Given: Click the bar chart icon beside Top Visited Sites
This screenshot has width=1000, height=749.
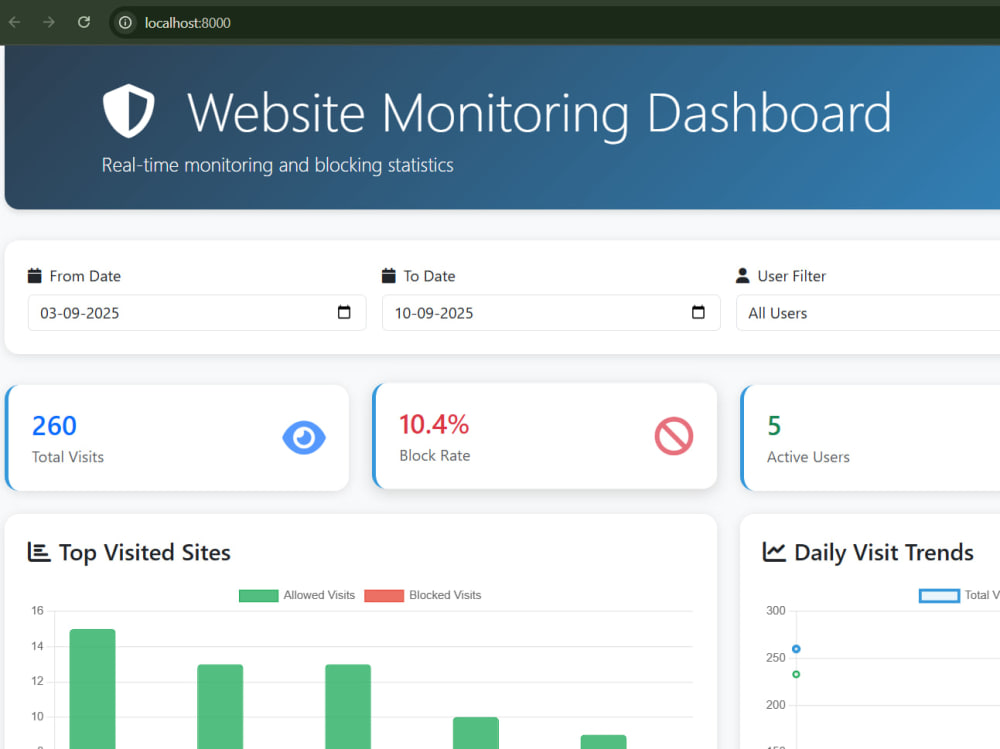Looking at the screenshot, I should [39, 552].
